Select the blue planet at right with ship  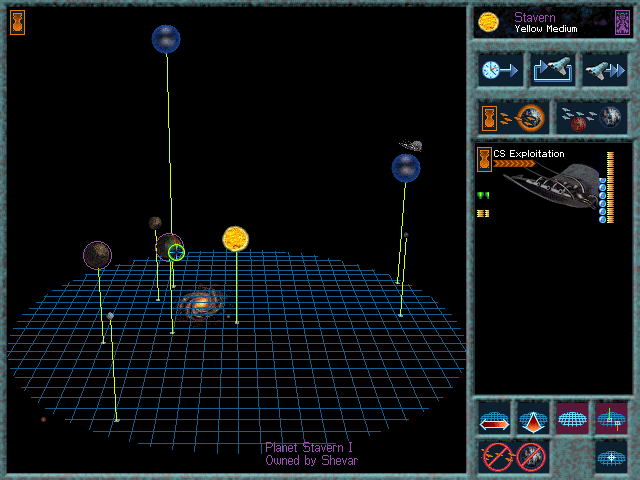(406, 168)
